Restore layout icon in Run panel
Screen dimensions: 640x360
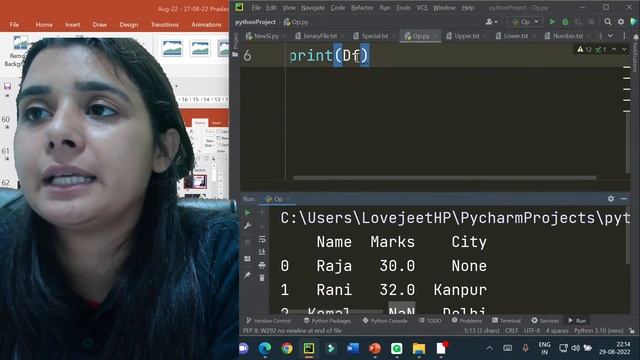click(x=247, y=259)
